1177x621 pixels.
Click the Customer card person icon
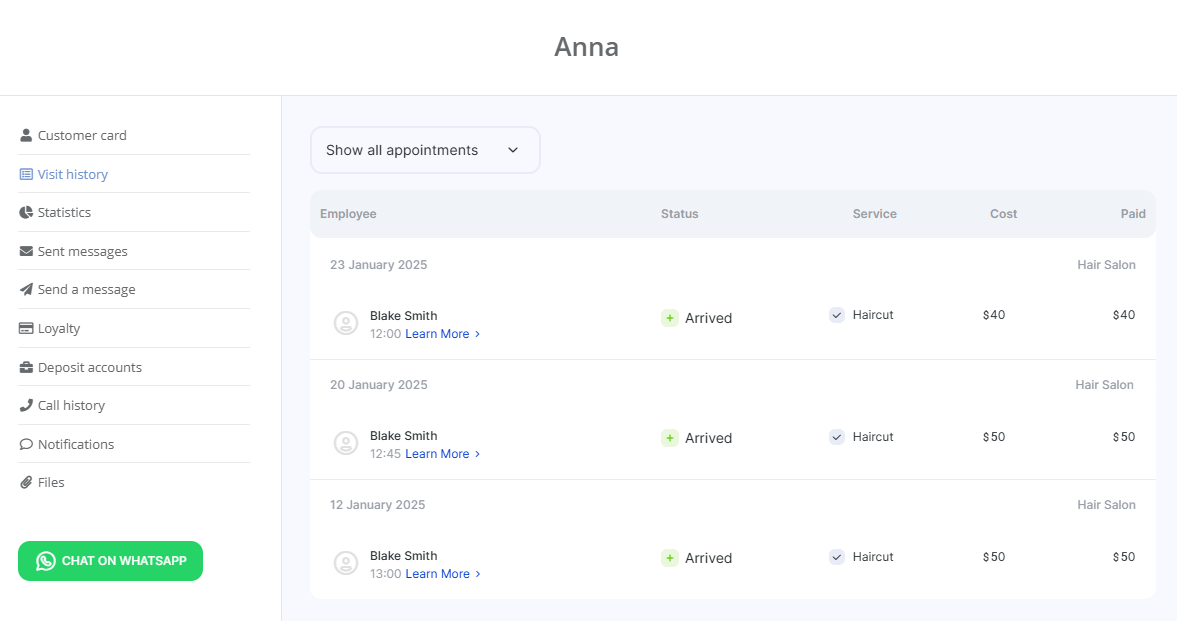tap(26, 135)
